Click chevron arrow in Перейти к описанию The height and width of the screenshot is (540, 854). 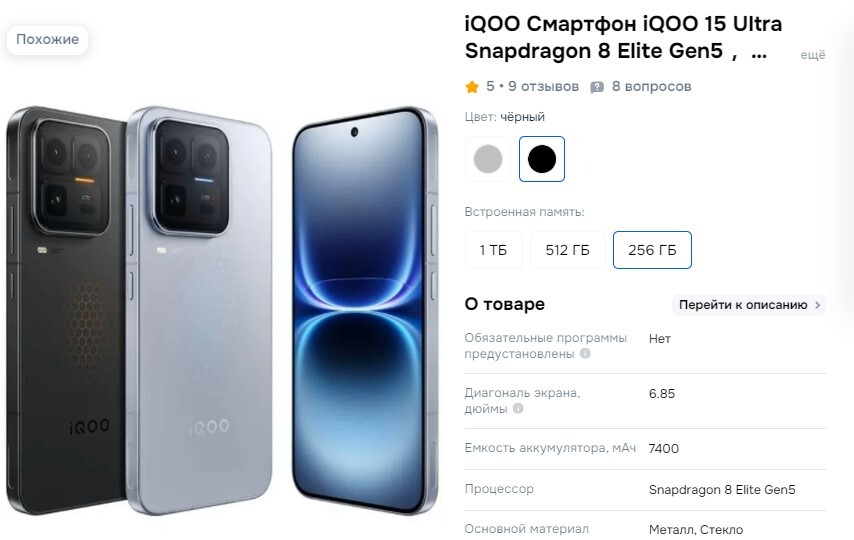tap(817, 305)
